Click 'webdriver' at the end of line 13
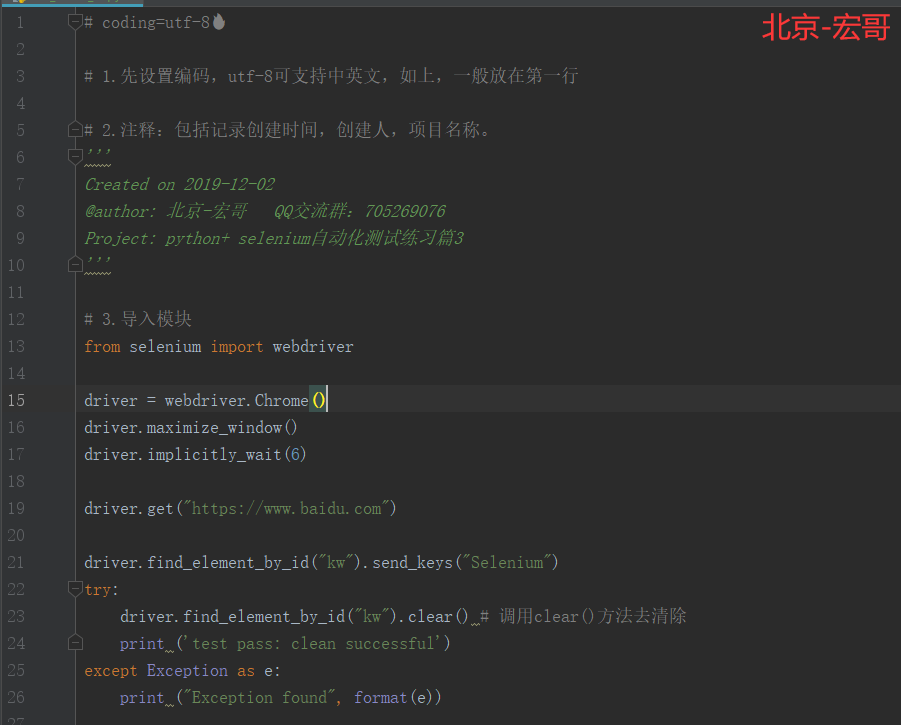 [313, 346]
